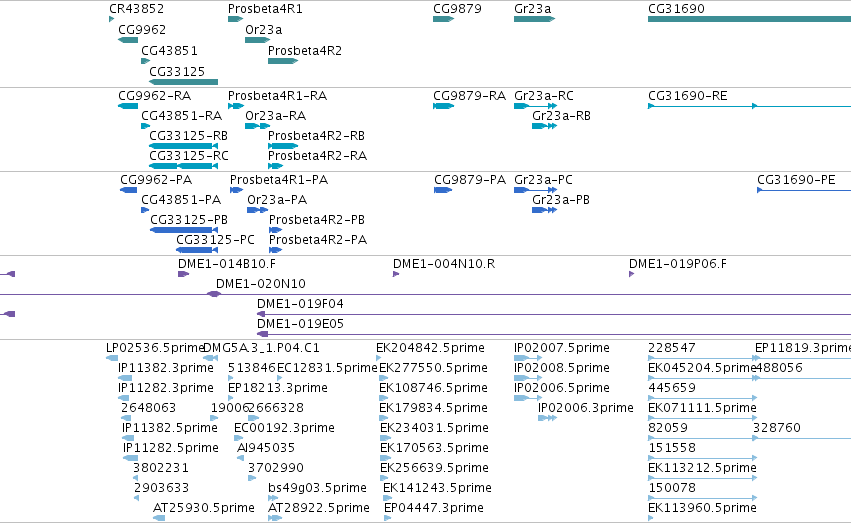The height and width of the screenshot is (523, 851).
Task: Select protein CG9879-PA
Action: 470,180
